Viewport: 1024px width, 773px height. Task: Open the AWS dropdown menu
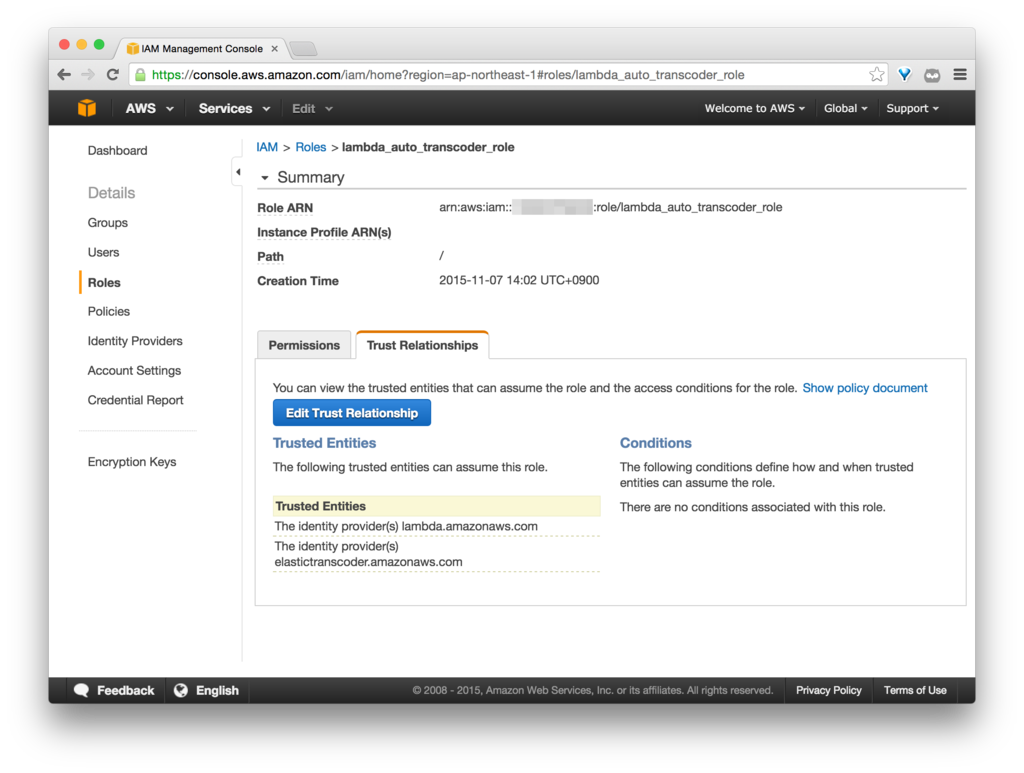150,108
